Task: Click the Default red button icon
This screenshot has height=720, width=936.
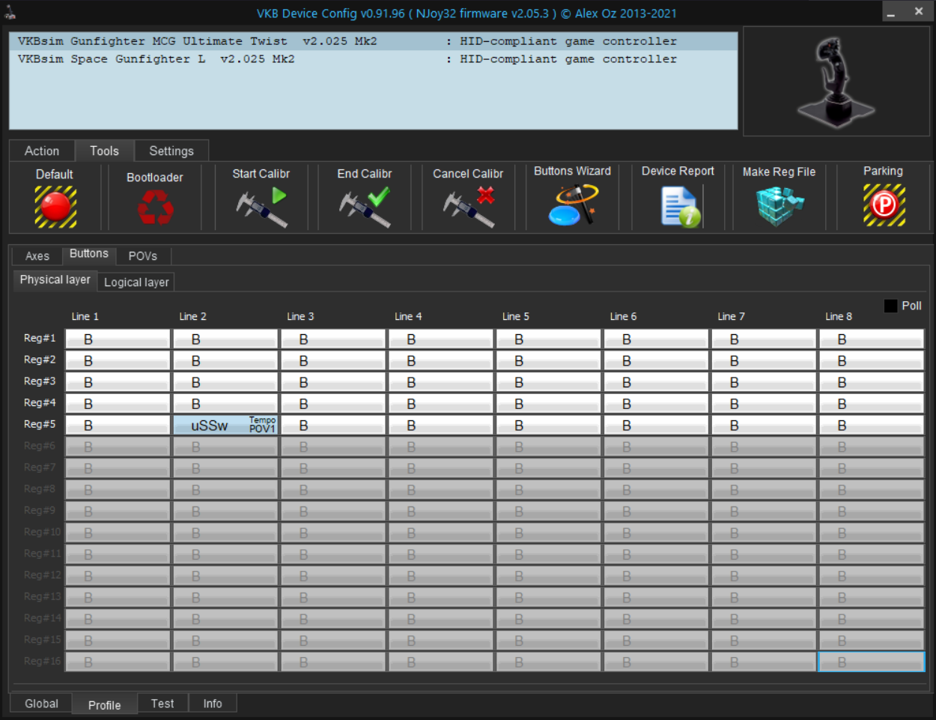Action: (55, 205)
